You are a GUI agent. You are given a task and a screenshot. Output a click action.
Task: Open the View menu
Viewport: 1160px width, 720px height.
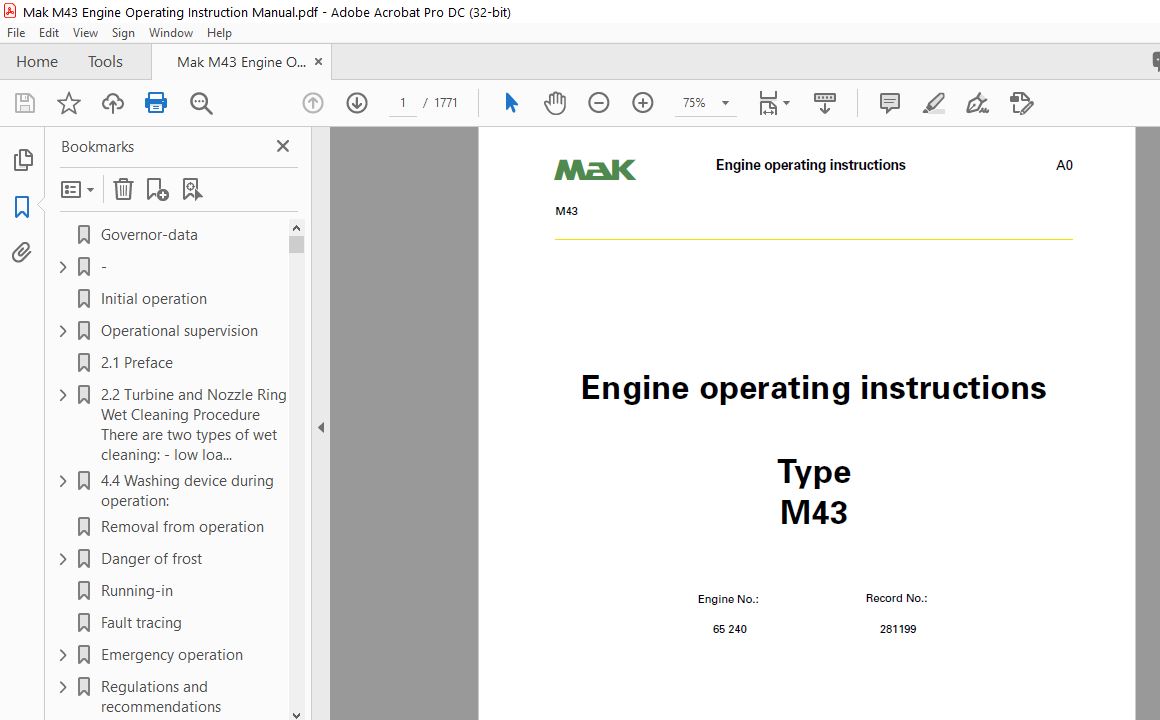click(x=85, y=33)
